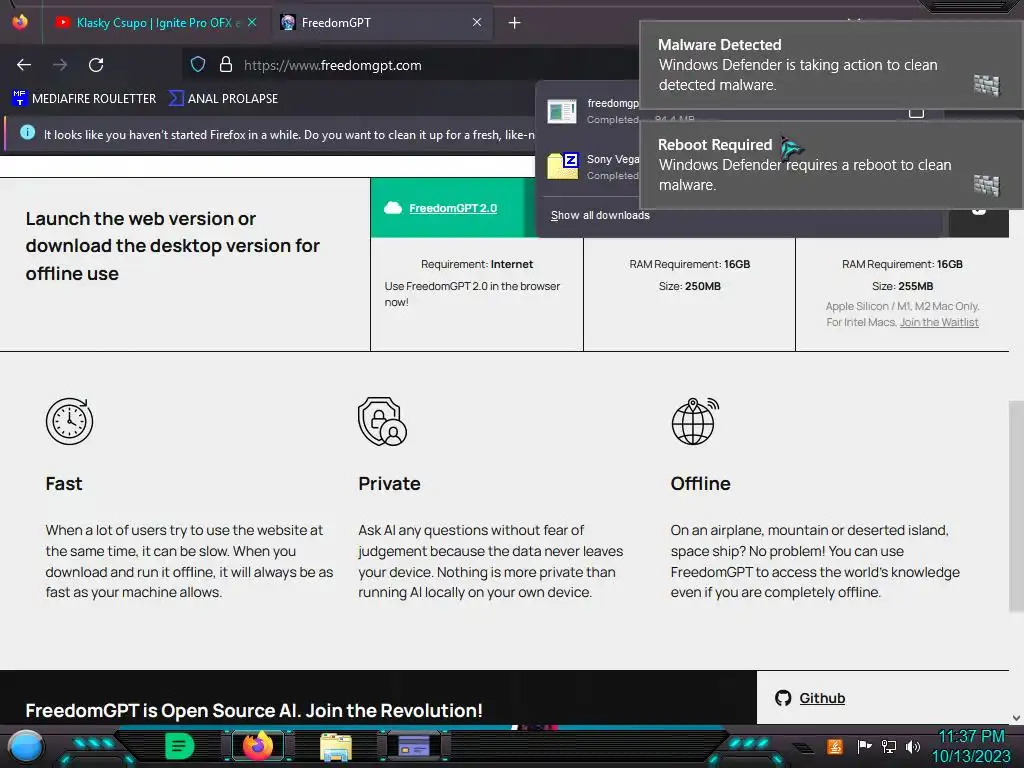This screenshot has width=1024, height=768.
Task: Click Windows Defender icon in Malware Detected toast
Action: click(x=986, y=85)
